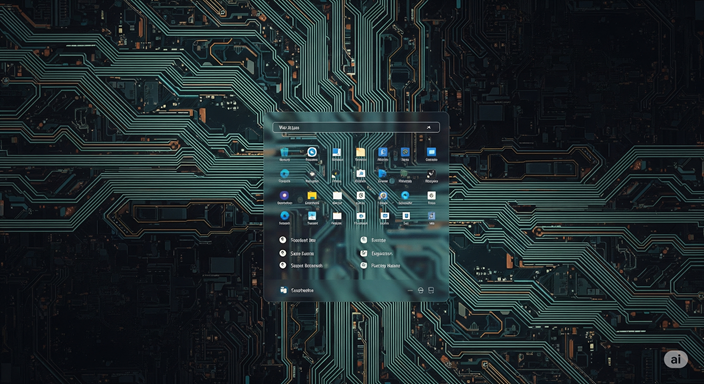This screenshot has height=384, width=704.
Task: Launch the white tile with clock symbol
Action: 361,195
